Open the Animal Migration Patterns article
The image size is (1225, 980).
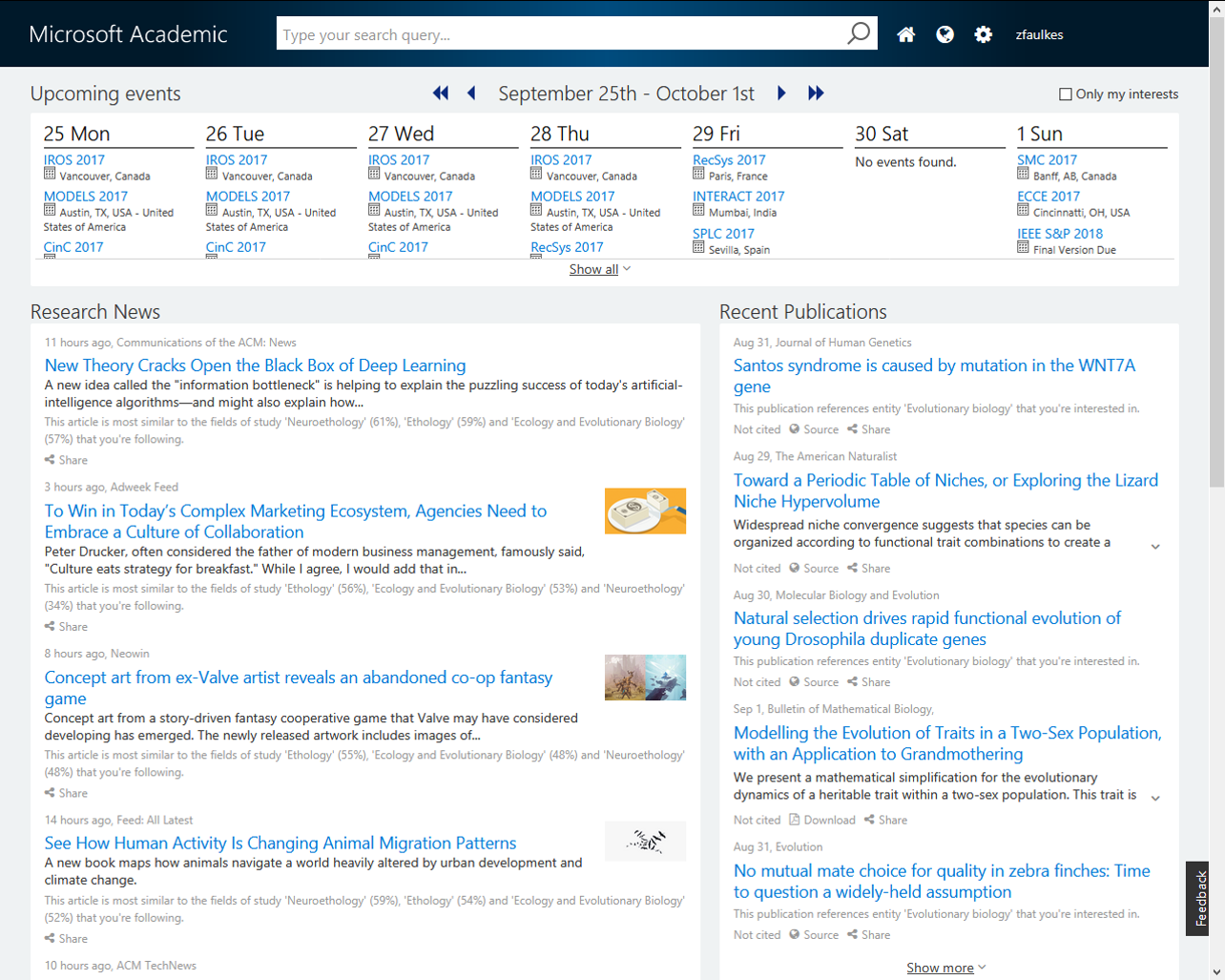pos(280,843)
